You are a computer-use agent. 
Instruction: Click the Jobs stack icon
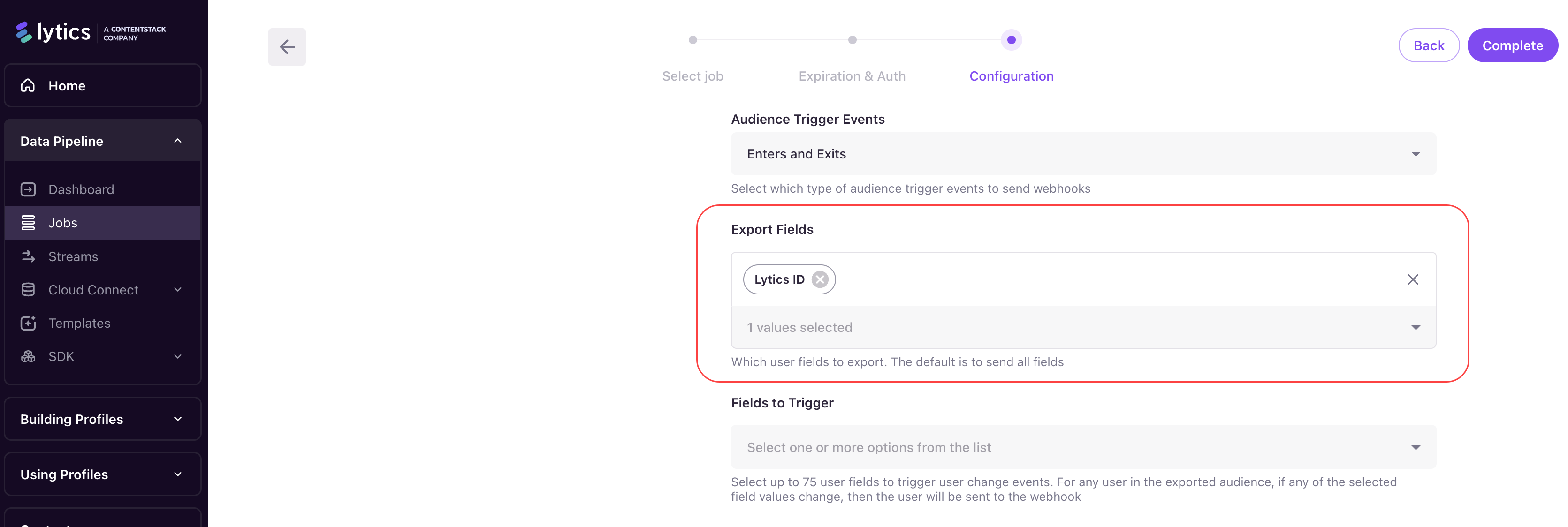28,223
